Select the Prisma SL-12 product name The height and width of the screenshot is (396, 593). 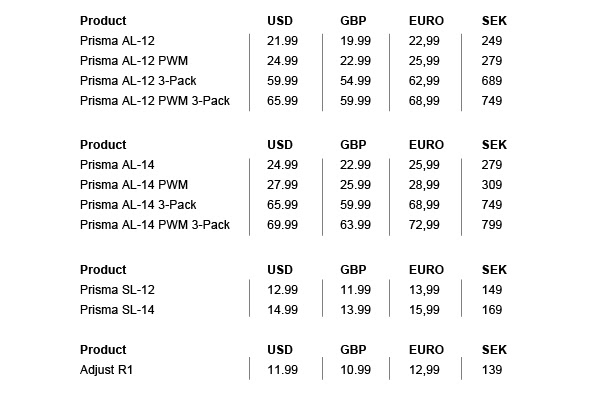click(x=117, y=290)
